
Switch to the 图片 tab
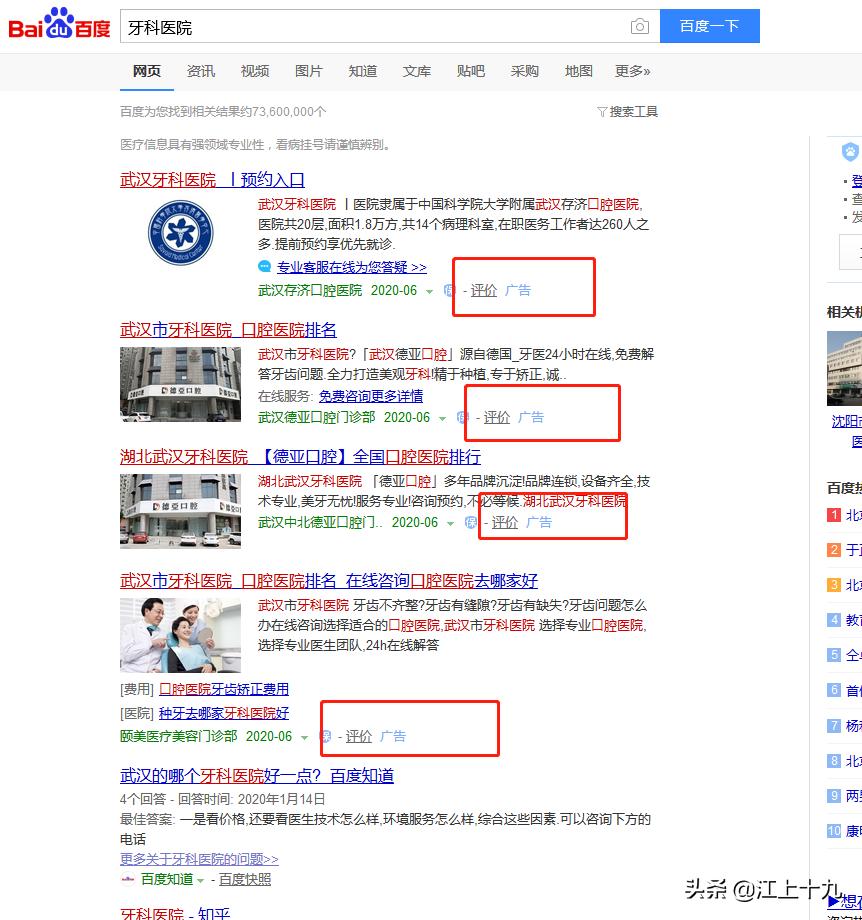coord(309,71)
